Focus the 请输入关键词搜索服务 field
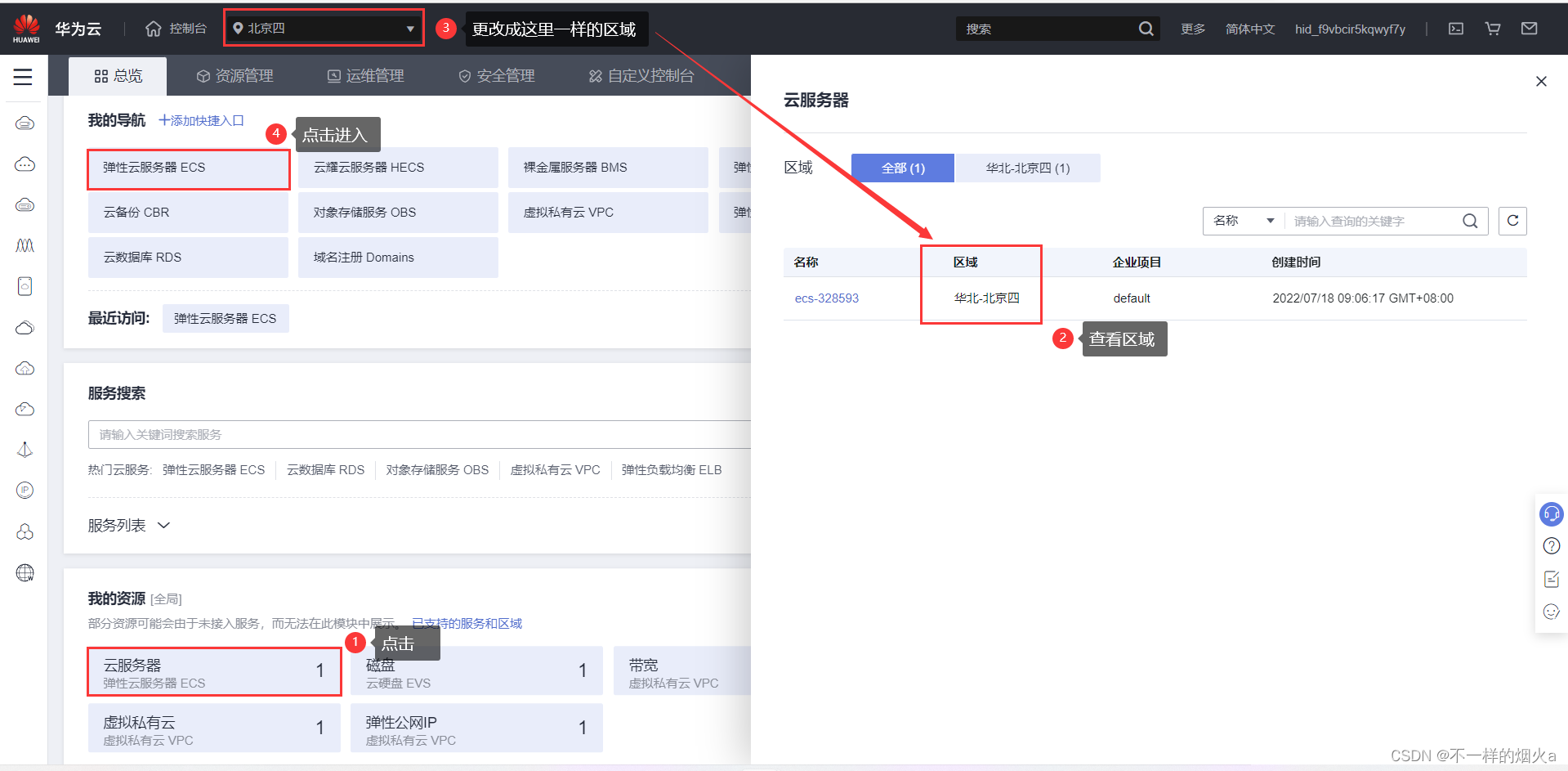This screenshot has height=771, width=1568. pos(419,435)
